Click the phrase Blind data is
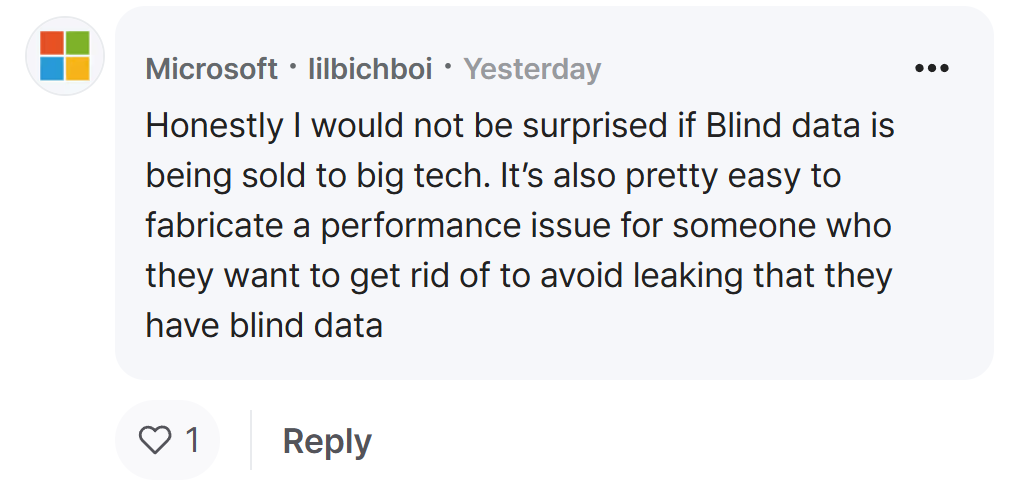 tap(800, 126)
